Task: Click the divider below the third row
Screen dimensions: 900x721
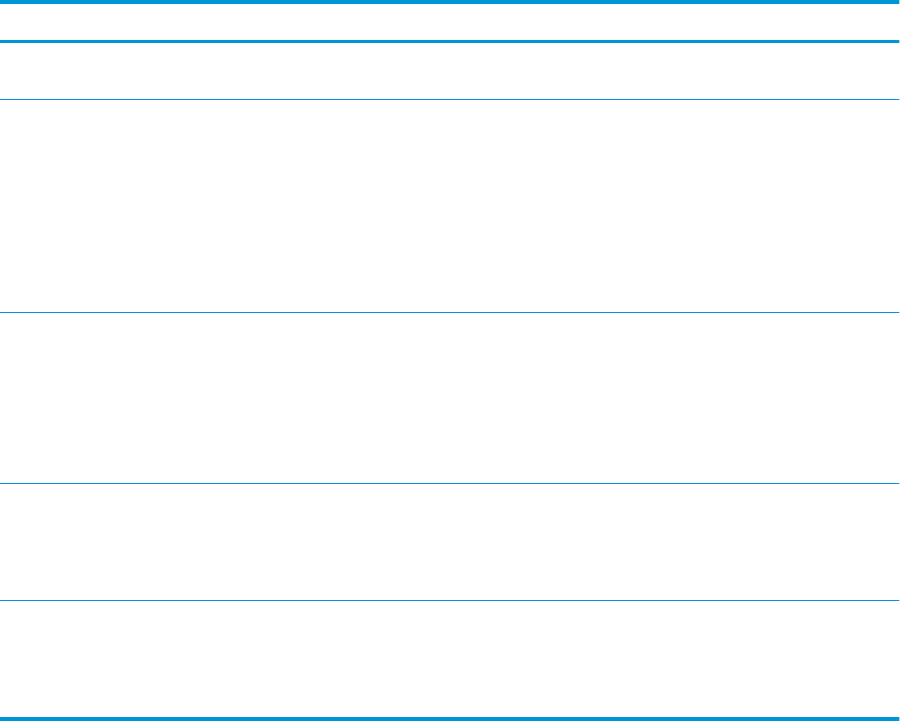Action: tap(450, 486)
